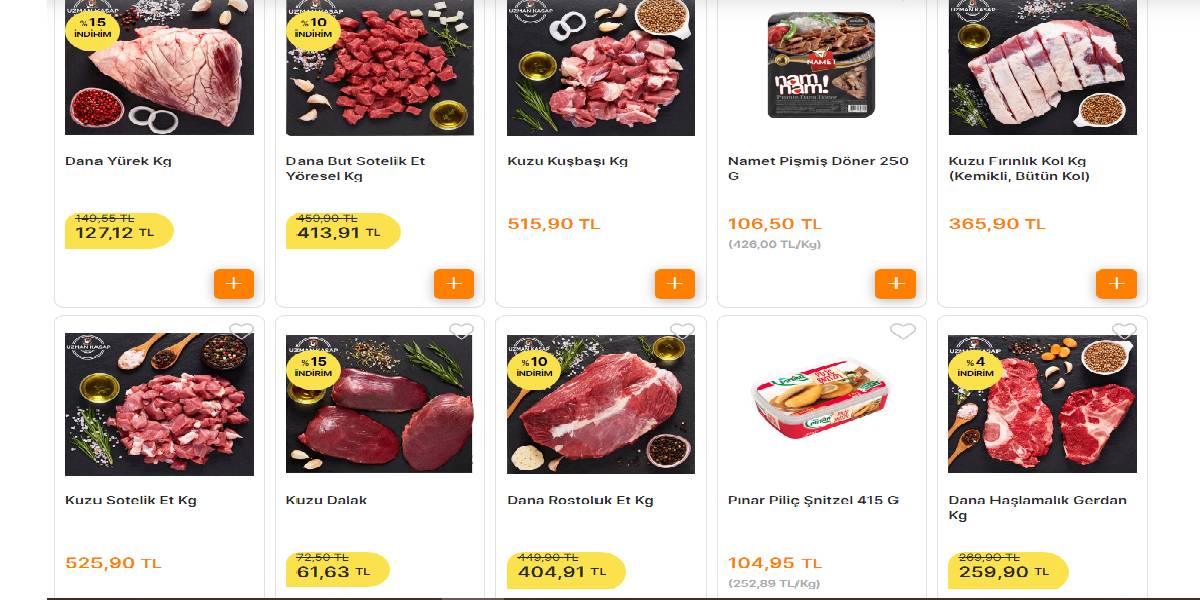
Task: Add Kuzu Kuşbaşı Kg to cart
Action: (675, 284)
